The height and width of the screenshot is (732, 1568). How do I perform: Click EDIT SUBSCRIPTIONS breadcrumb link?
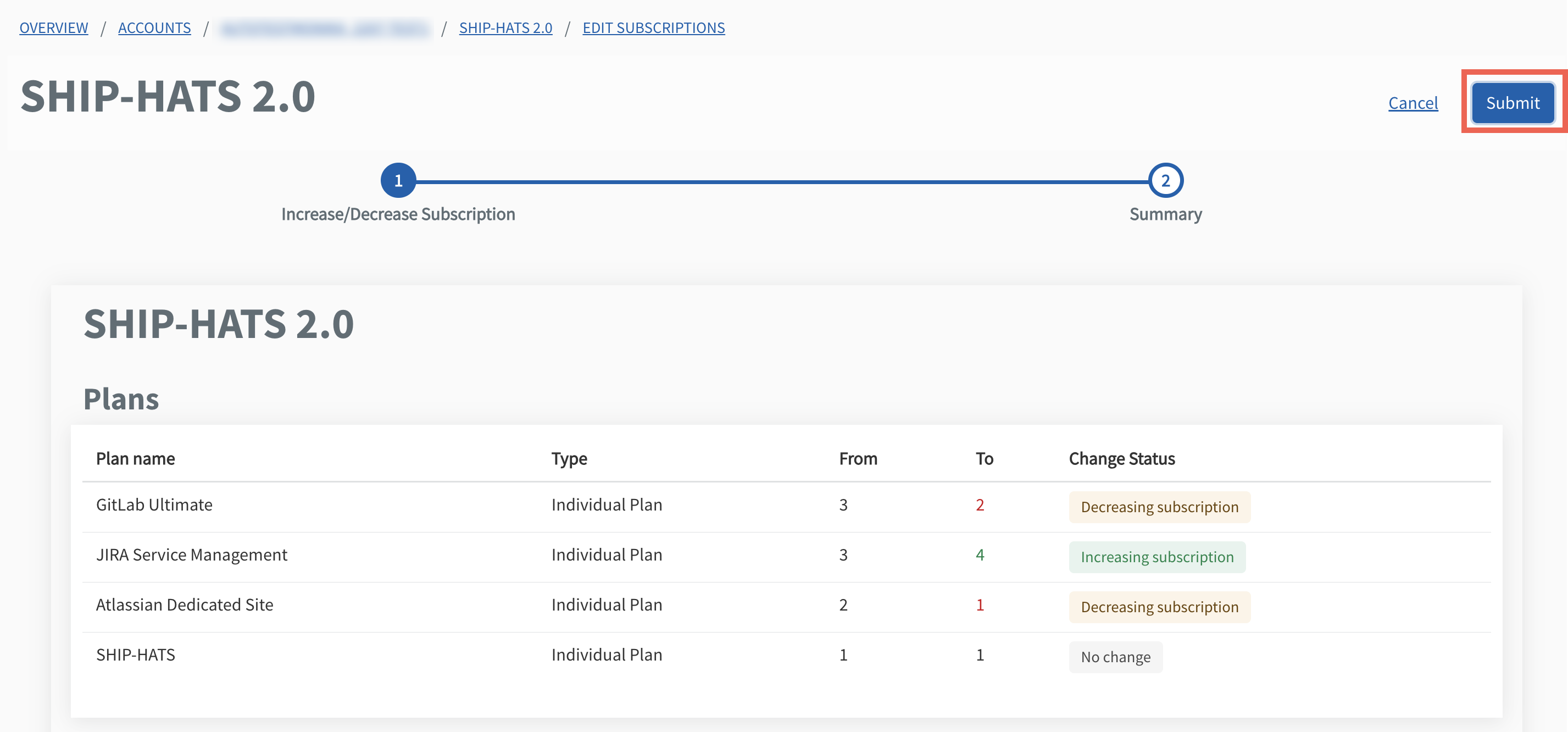coord(654,28)
